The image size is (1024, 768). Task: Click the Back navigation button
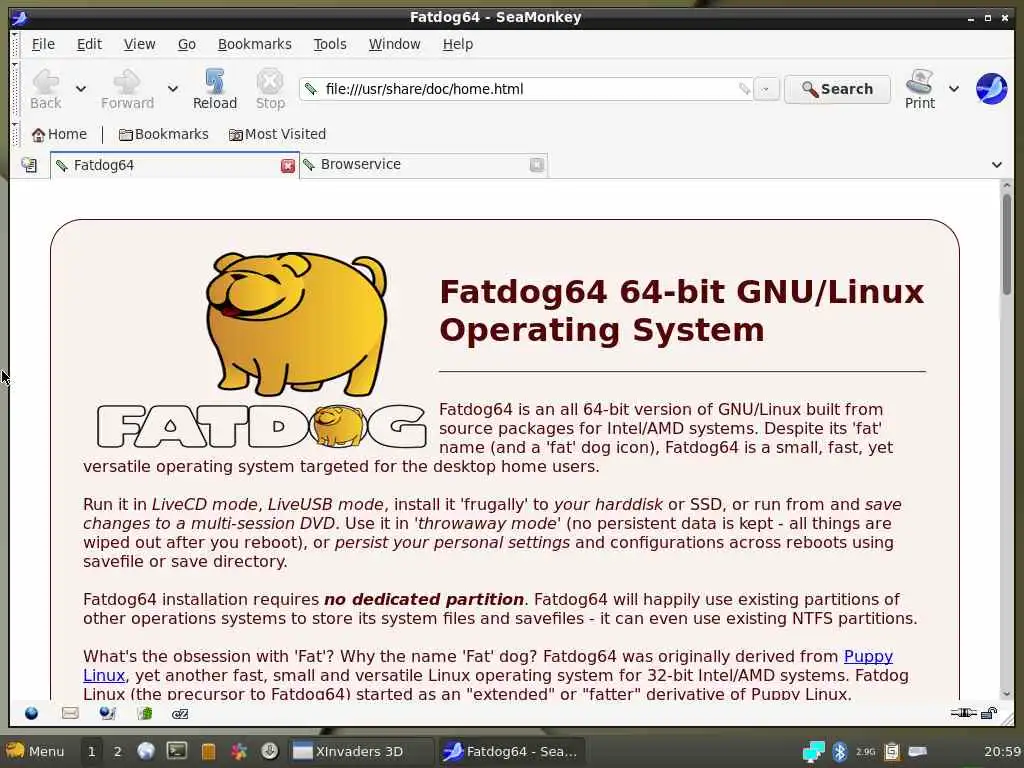46,89
